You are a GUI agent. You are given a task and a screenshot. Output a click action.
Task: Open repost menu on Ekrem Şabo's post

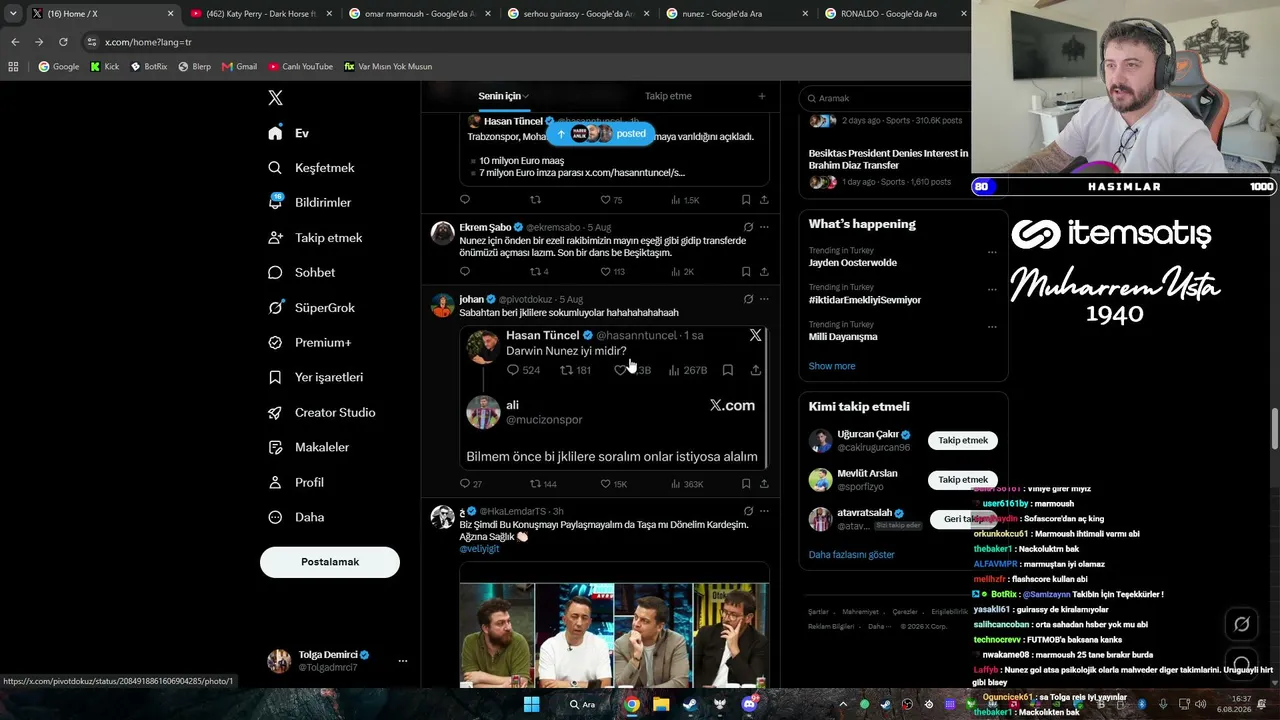(x=539, y=271)
